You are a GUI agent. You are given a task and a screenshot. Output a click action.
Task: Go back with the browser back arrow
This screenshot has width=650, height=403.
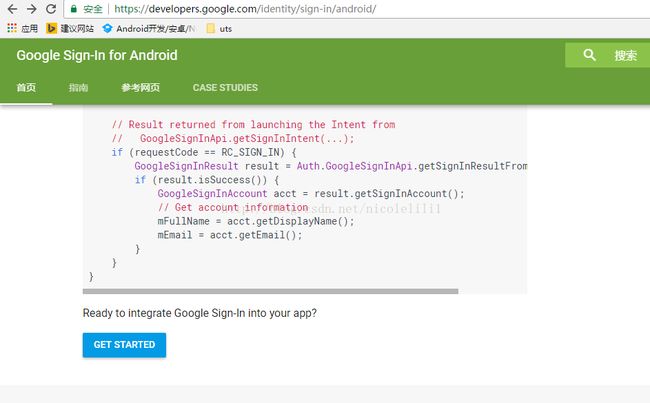[12, 9]
